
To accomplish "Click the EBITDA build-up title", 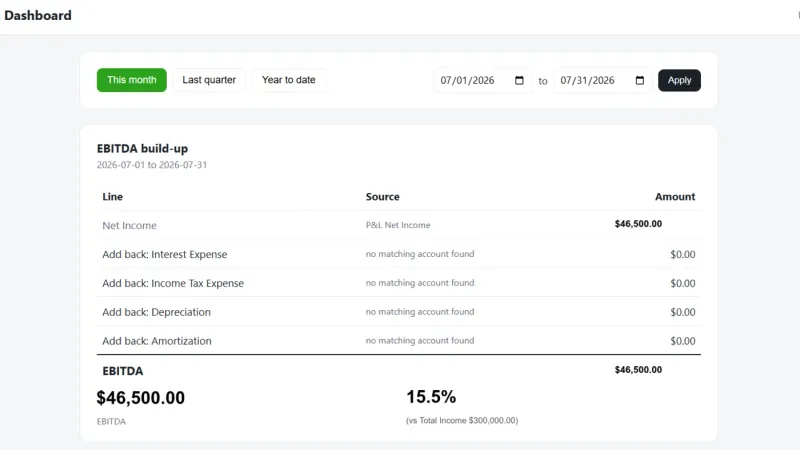I will click(x=142, y=148).
